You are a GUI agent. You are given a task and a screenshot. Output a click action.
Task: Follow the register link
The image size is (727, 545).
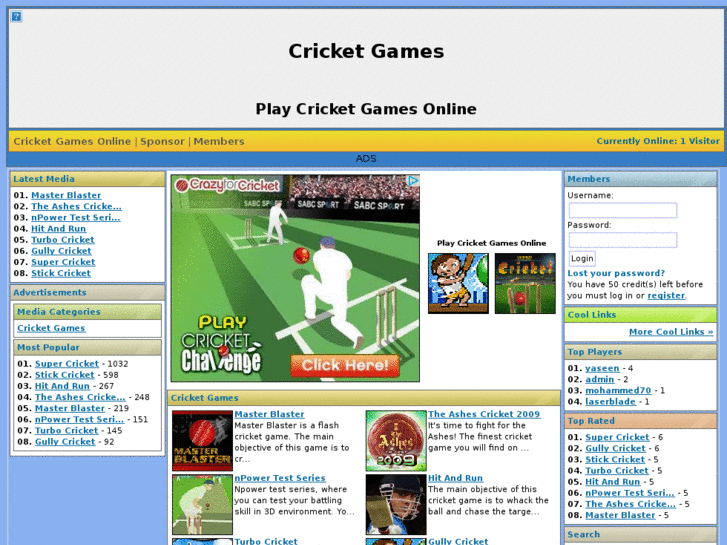coord(666,295)
